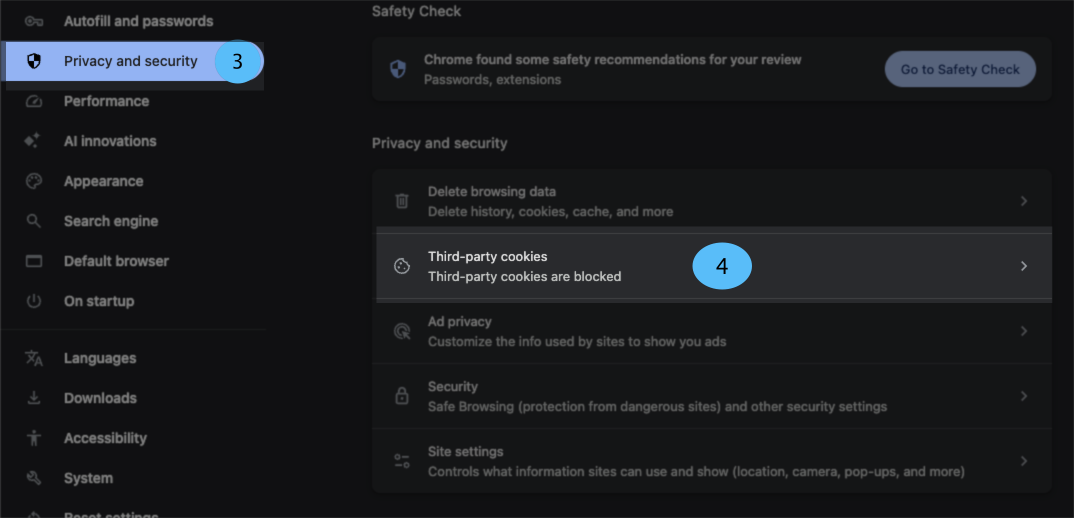
Task: Click the Go to Safety Check button
Action: click(x=960, y=69)
